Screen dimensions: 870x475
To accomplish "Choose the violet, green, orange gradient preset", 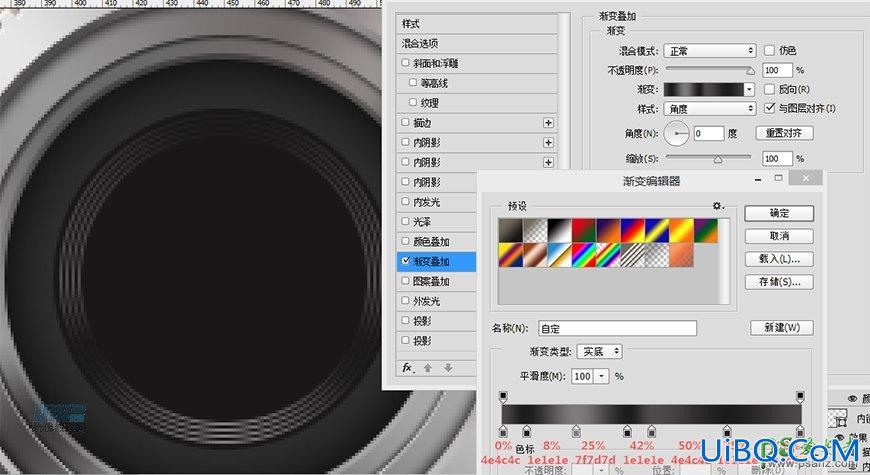I will coord(706,231).
